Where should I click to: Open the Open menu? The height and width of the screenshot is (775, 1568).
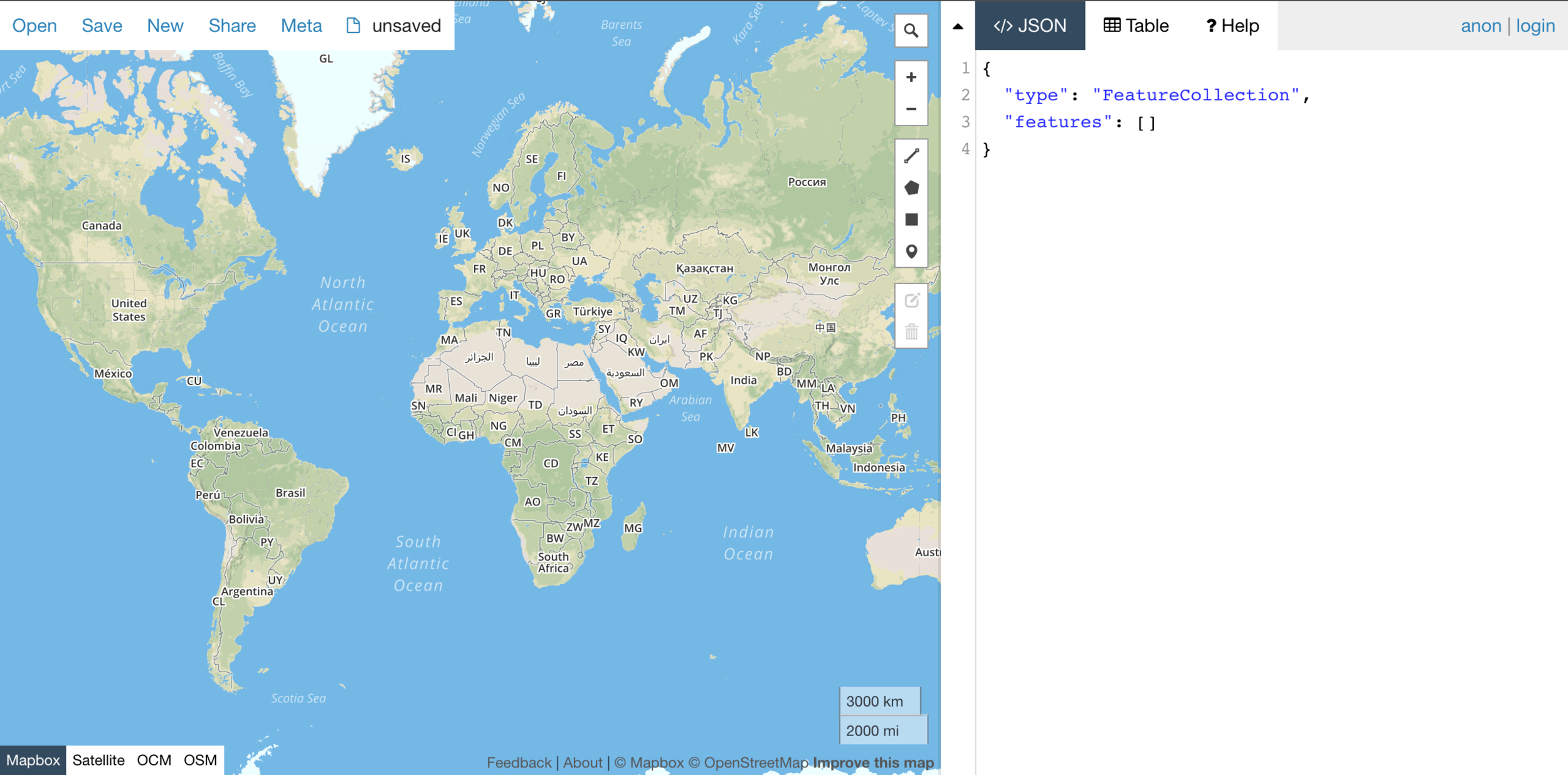point(34,26)
